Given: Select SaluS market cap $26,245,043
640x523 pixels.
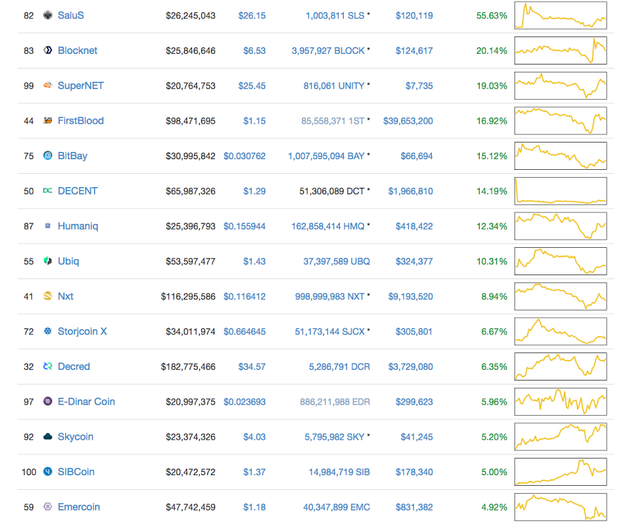Looking at the screenshot, I should point(191,16).
